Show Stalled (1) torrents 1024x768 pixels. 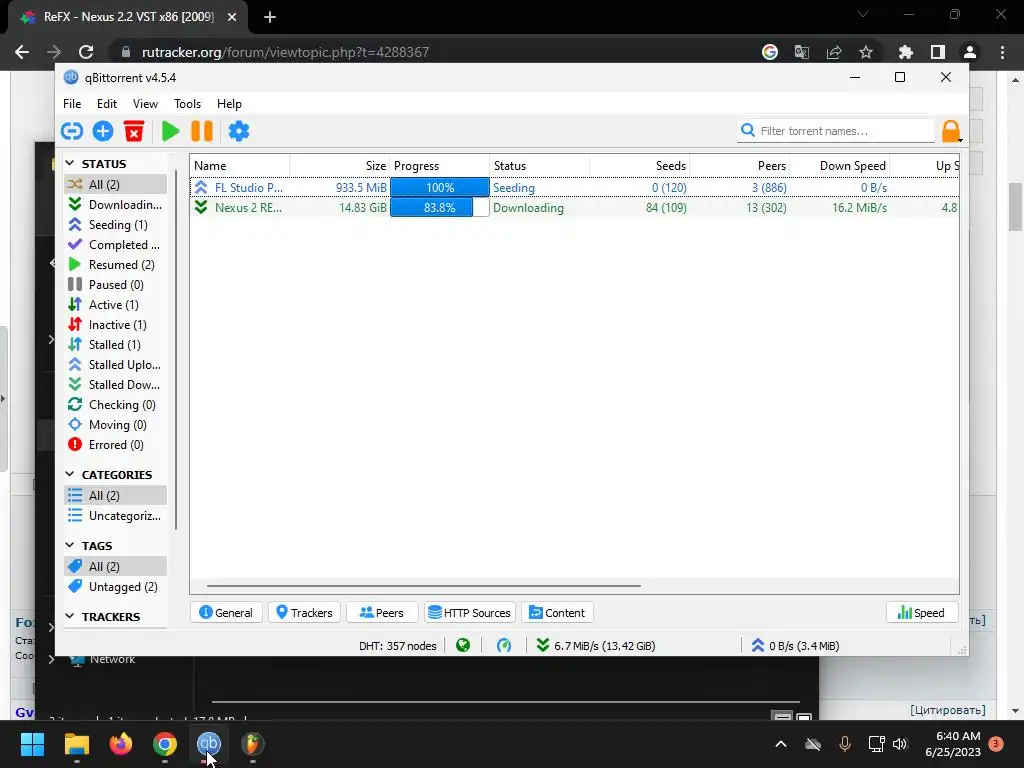[116, 345]
